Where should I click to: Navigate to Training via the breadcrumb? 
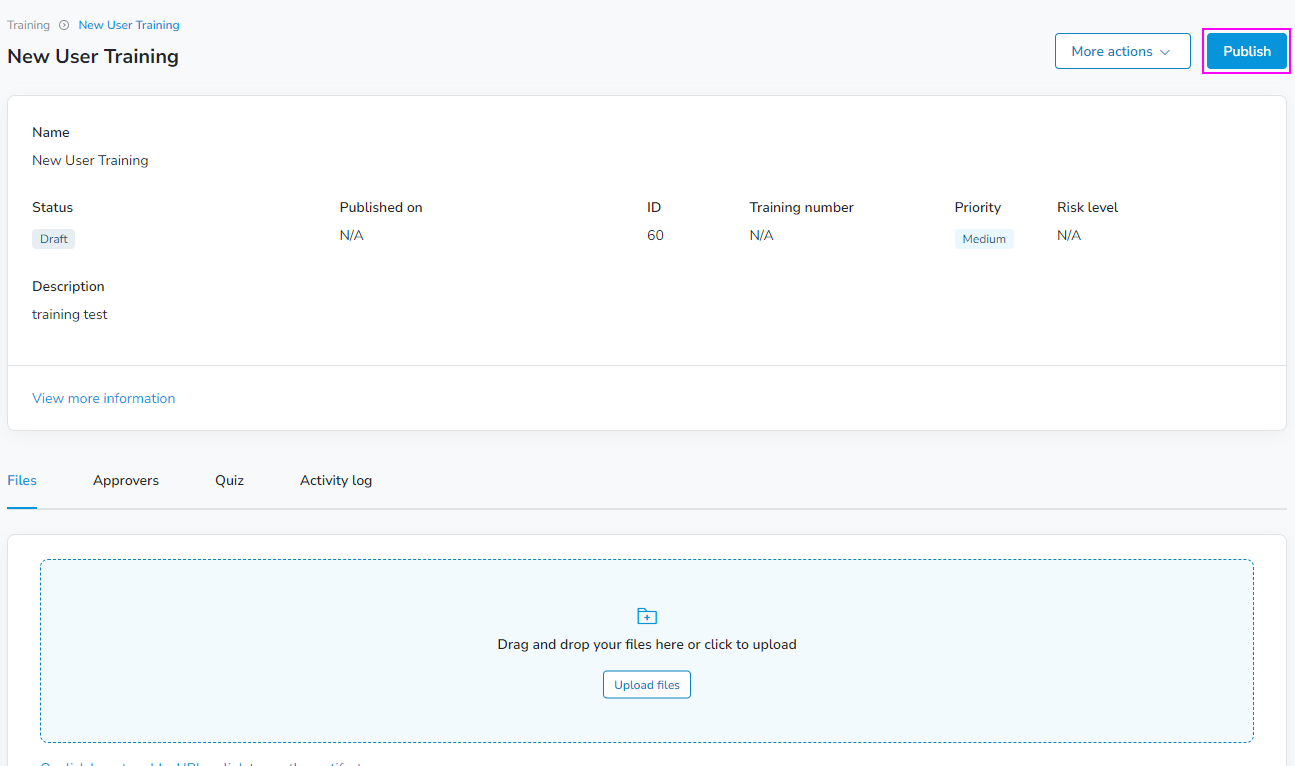[x=28, y=24]
